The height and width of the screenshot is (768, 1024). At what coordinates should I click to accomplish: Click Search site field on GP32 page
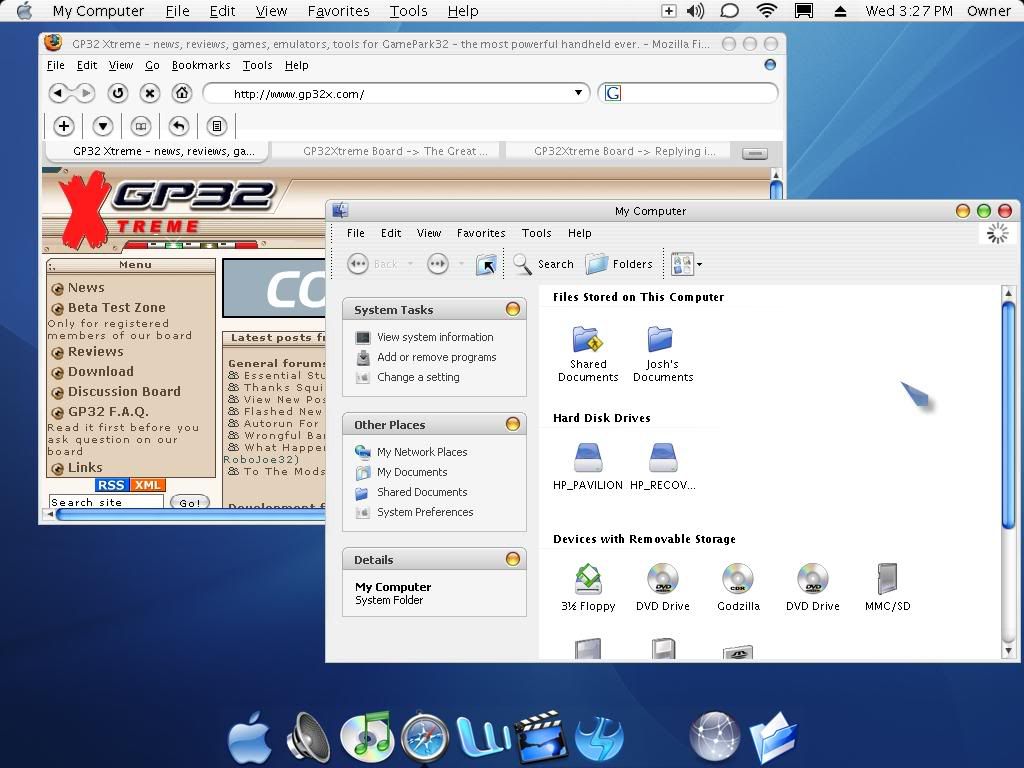[x=106, y=502]
